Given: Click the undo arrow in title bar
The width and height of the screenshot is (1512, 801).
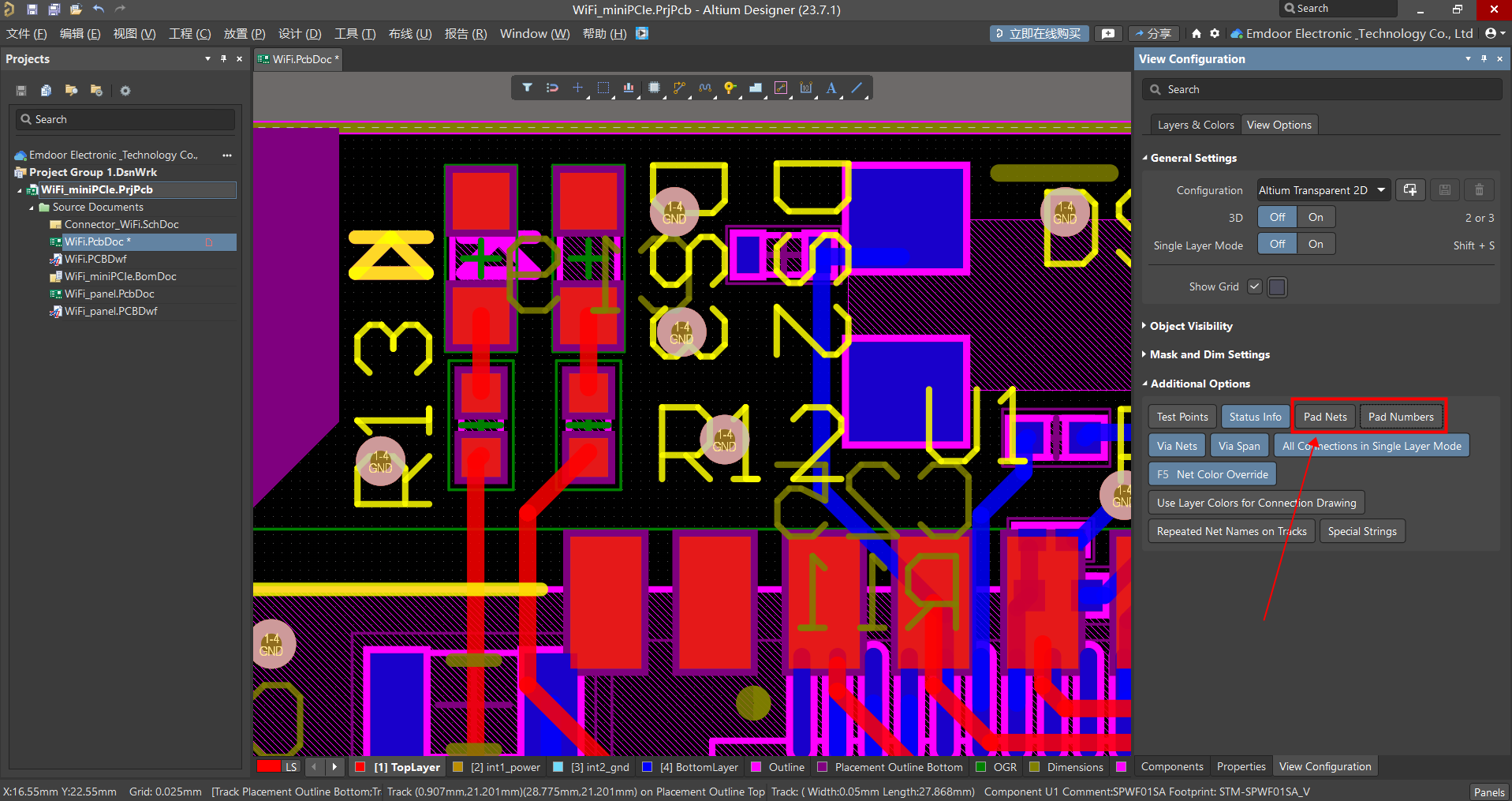Looking at the screenshot, I should click(x=99, y=9).
